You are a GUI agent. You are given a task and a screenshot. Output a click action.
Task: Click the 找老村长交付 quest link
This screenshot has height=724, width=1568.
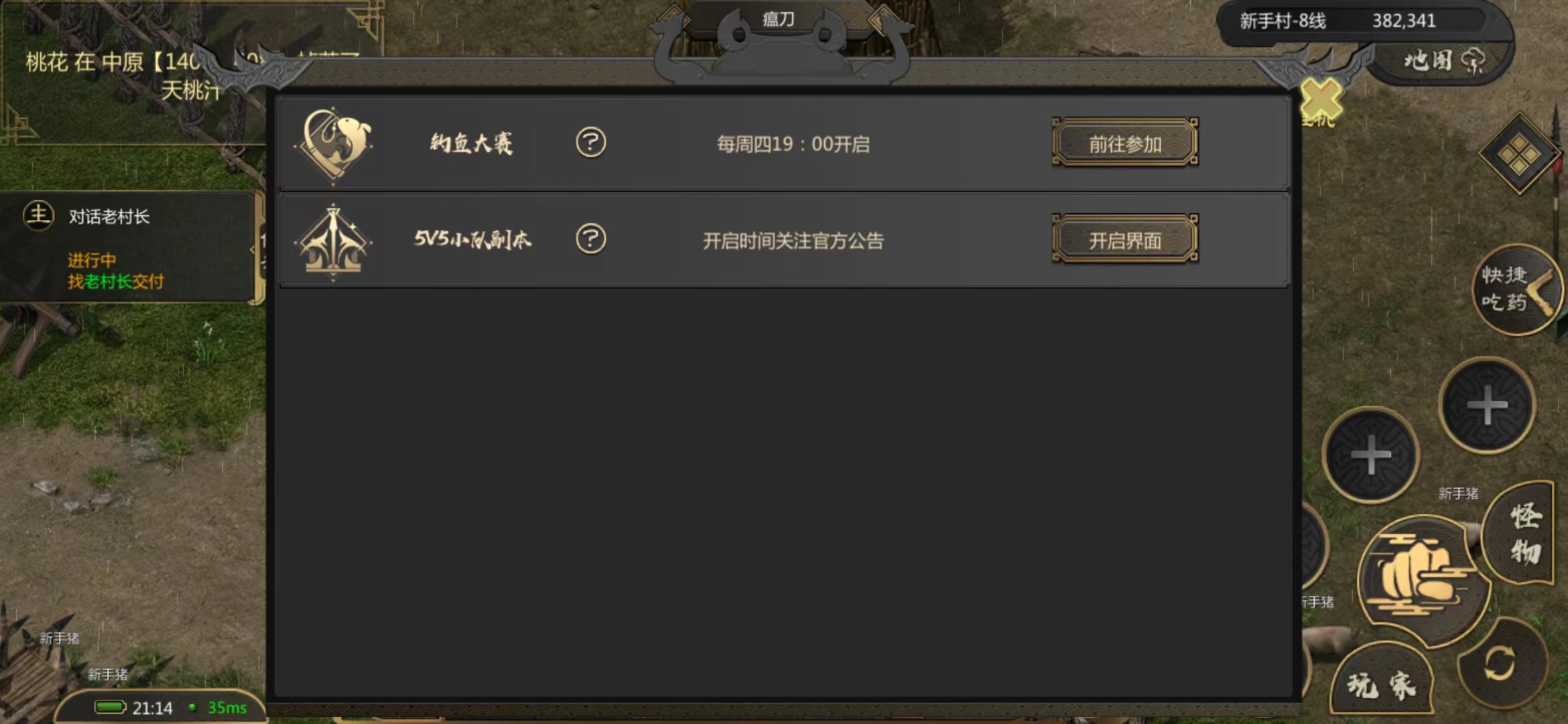pyautogui.click(x=115, y=282)
